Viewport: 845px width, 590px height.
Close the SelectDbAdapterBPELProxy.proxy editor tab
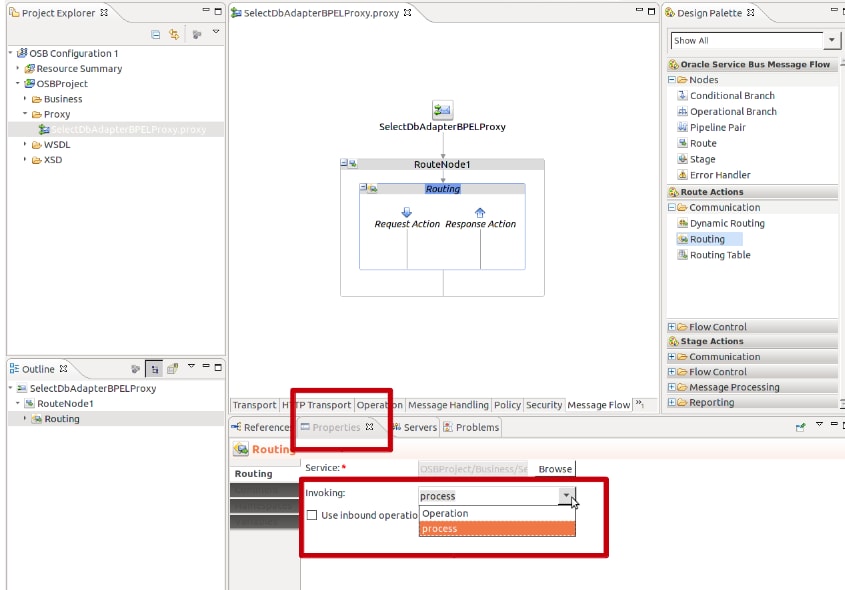[407, 12]
